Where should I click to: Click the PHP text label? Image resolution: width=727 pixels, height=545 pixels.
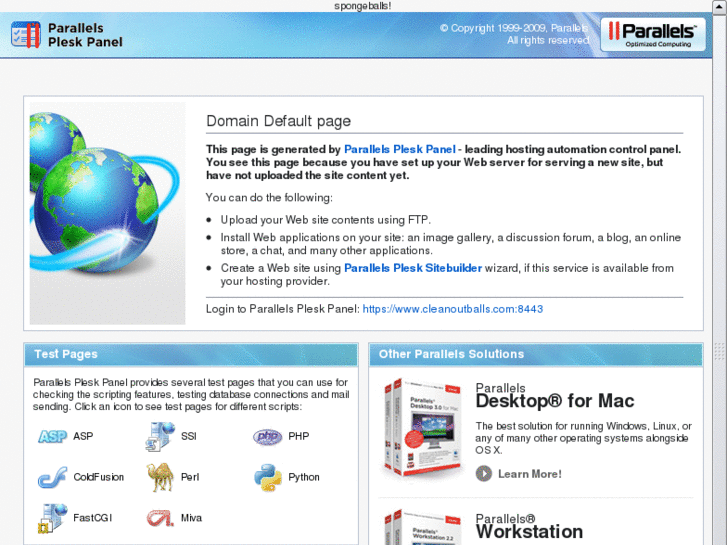pyautogui.click(x=299, y=436)
